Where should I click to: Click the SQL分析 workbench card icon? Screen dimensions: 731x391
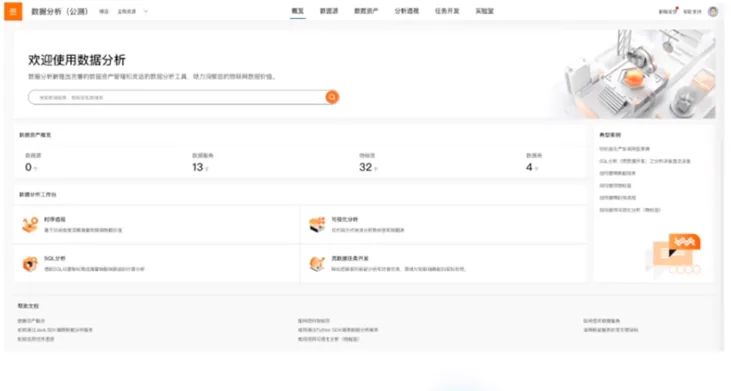30,264
